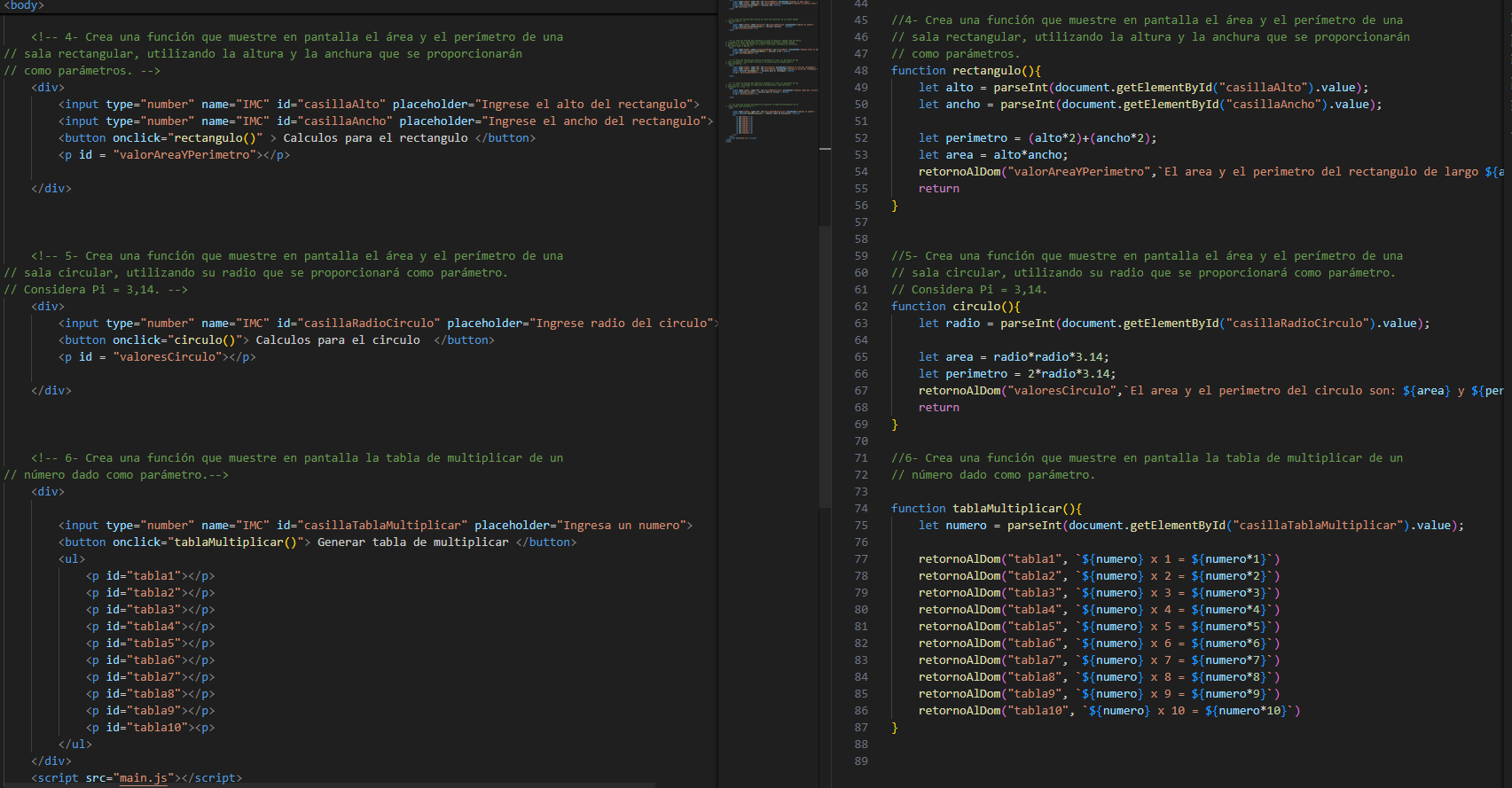Click the '//4- Crea una función' comment on line 45

coord(1148,20)
